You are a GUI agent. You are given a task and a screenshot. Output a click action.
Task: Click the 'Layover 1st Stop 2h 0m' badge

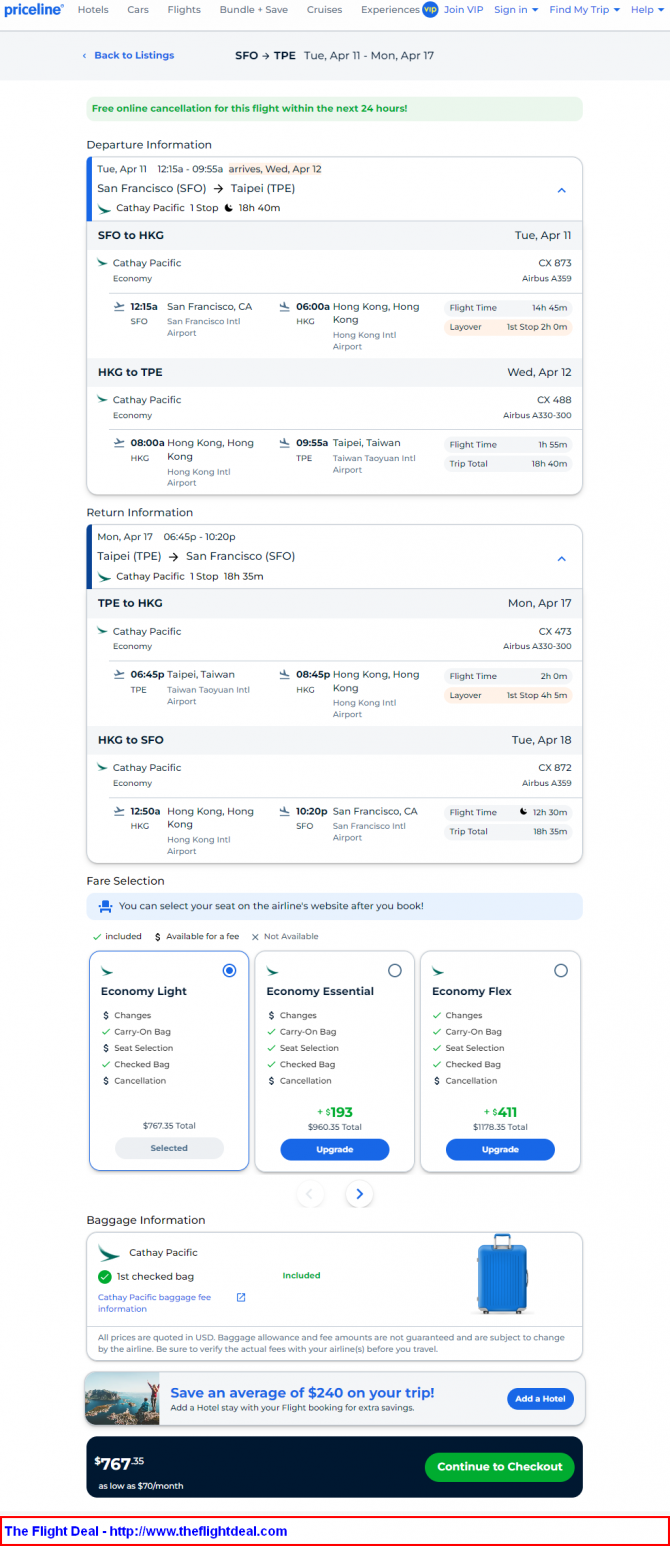(508, 327)
